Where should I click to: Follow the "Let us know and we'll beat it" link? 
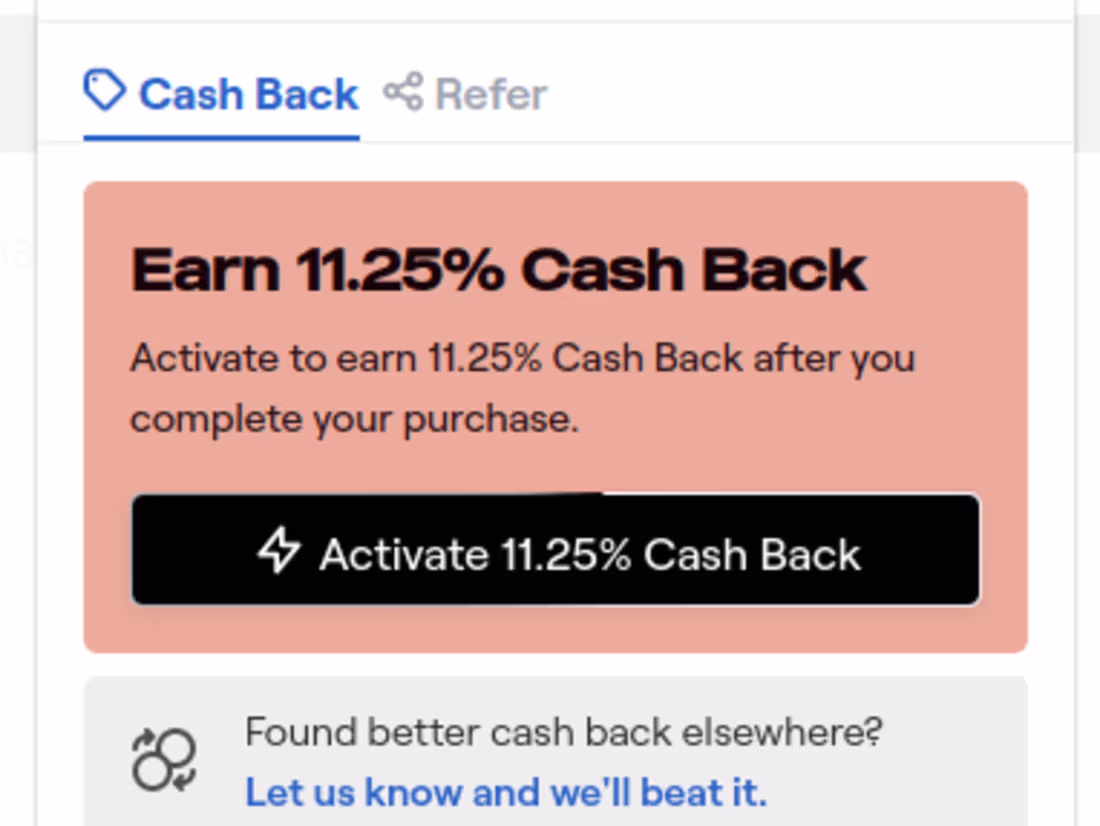click(x=506, y=793)
